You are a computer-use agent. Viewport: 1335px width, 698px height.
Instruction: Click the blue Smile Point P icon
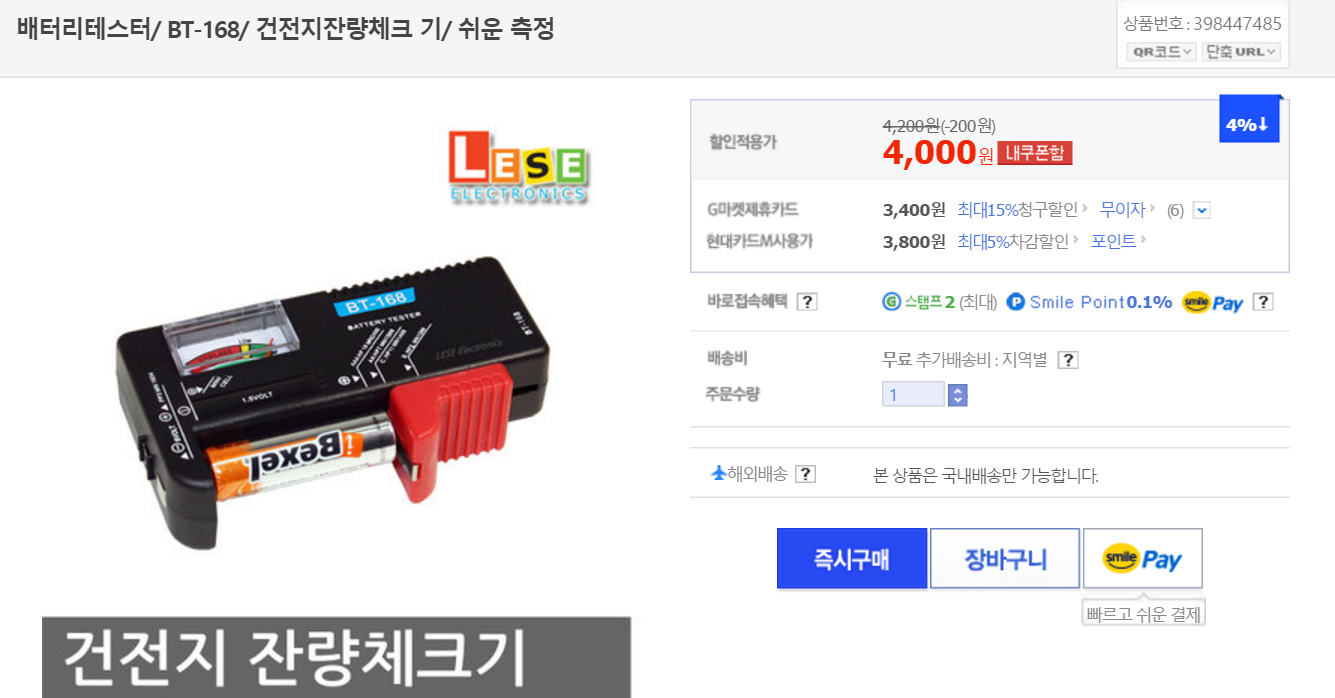[1016, 301]
